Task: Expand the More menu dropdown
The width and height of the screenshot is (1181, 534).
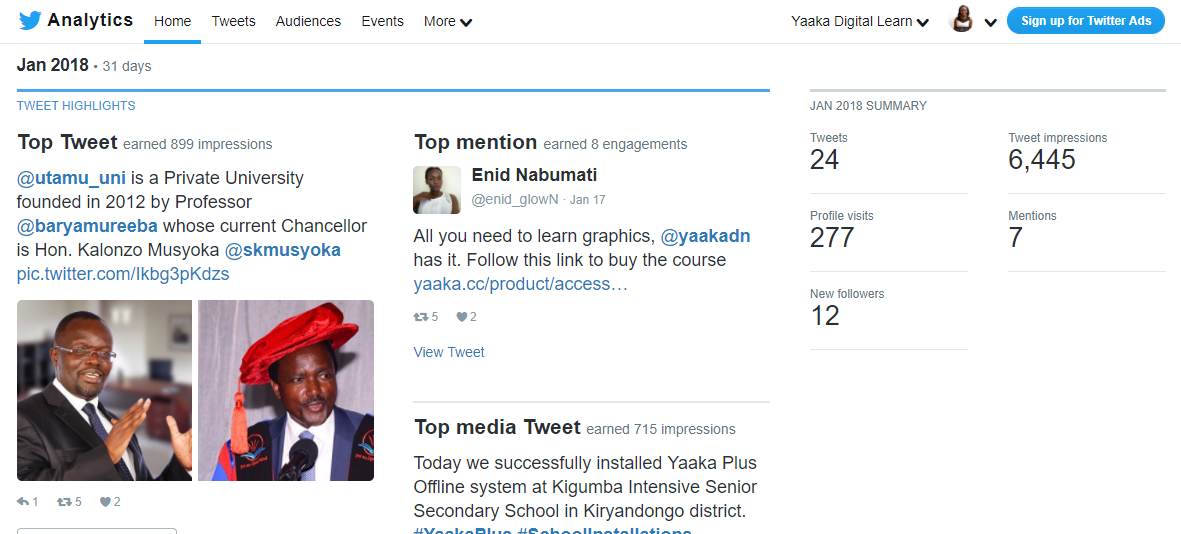Action: point(447,21)
